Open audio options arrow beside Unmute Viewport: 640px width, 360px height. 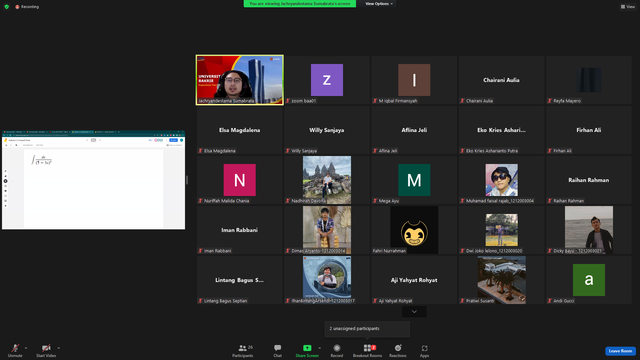[26, 348]
